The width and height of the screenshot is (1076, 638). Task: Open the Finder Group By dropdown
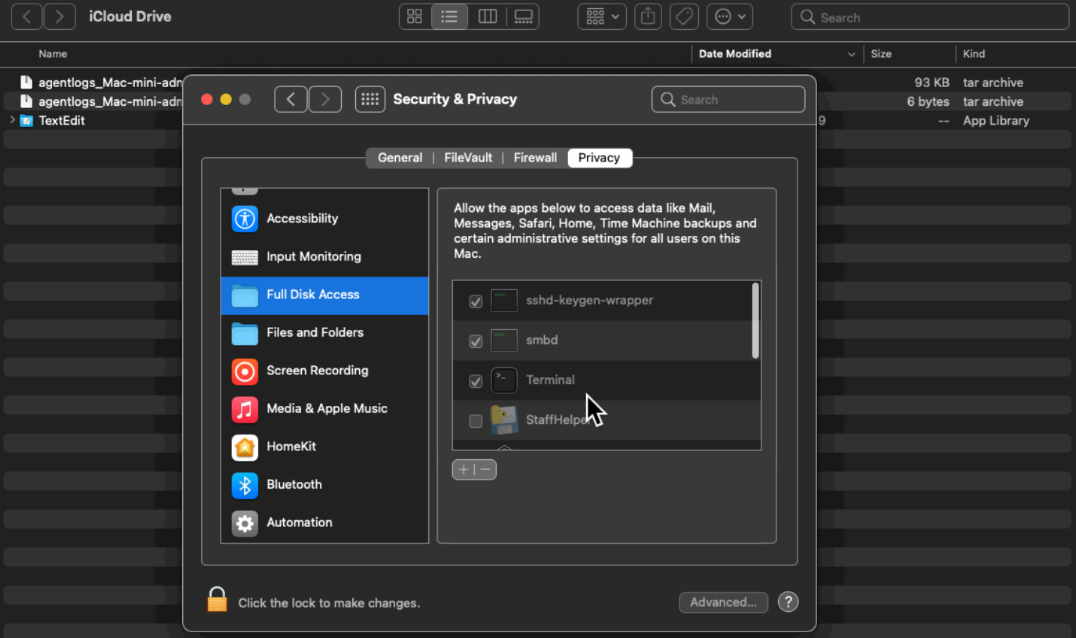point(601,17)
